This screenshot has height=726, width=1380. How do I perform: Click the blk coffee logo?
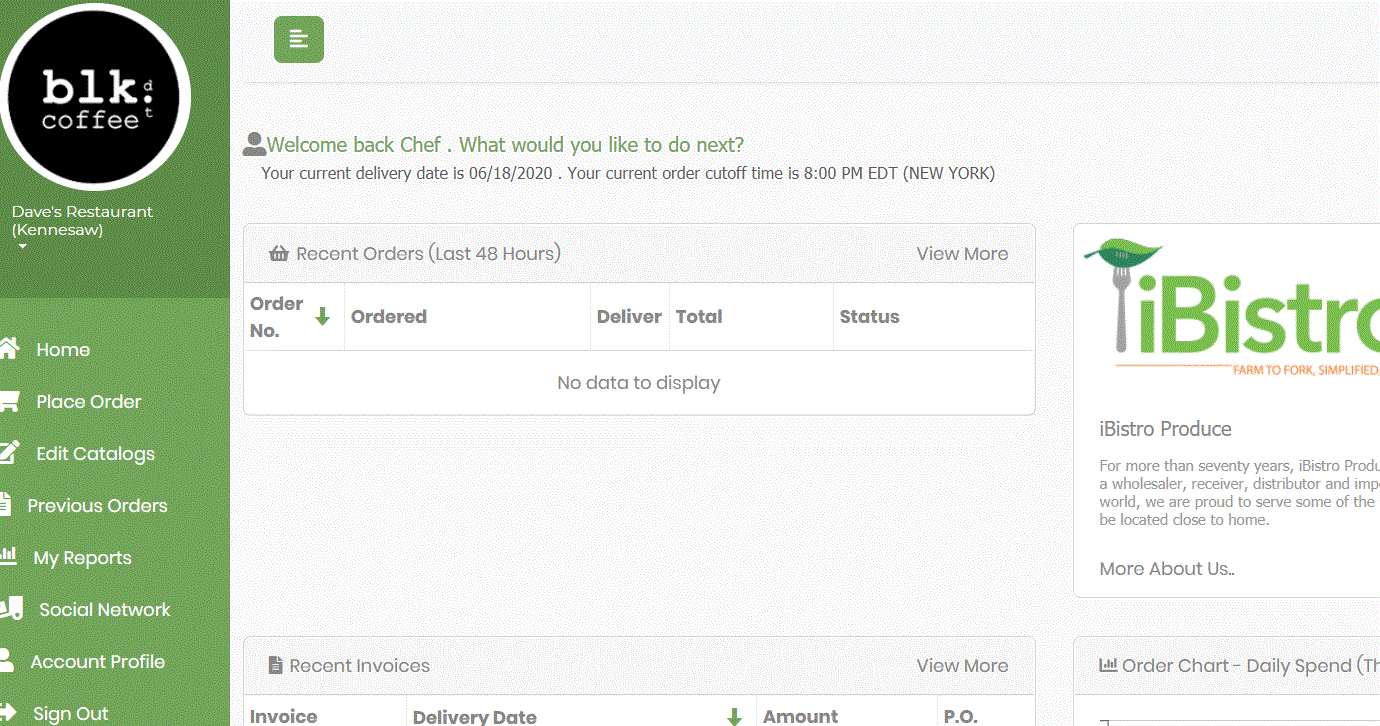(96, 96)
